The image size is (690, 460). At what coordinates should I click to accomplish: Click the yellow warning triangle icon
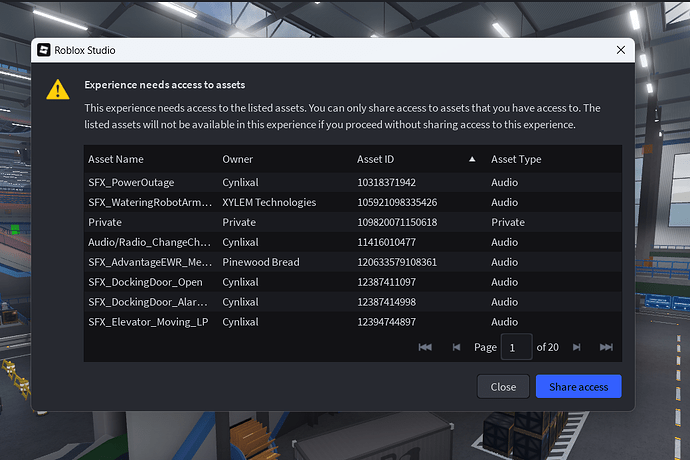click(x=58, y=90)
